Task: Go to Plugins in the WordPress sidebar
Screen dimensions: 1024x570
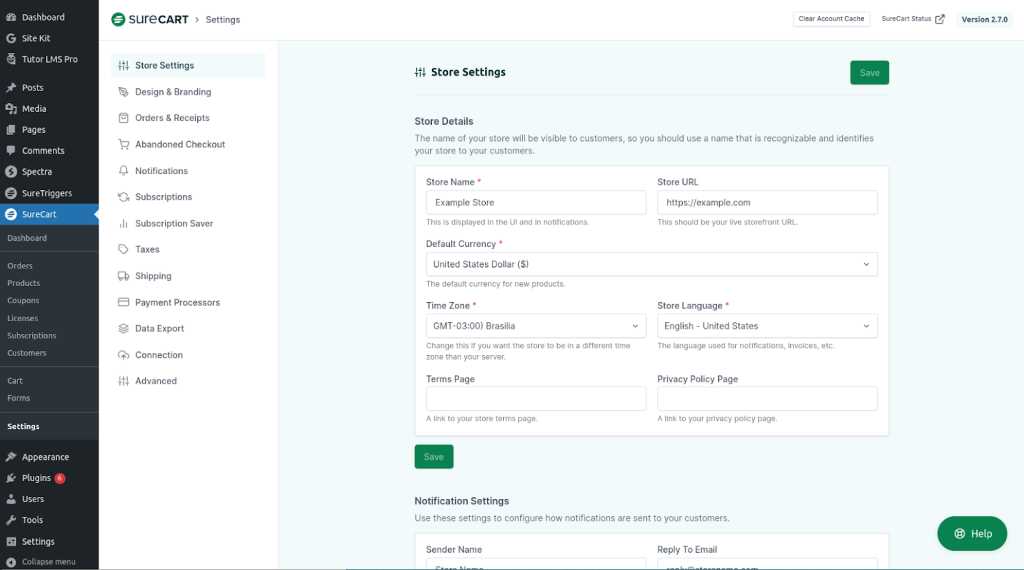Action: click(37, 478)
